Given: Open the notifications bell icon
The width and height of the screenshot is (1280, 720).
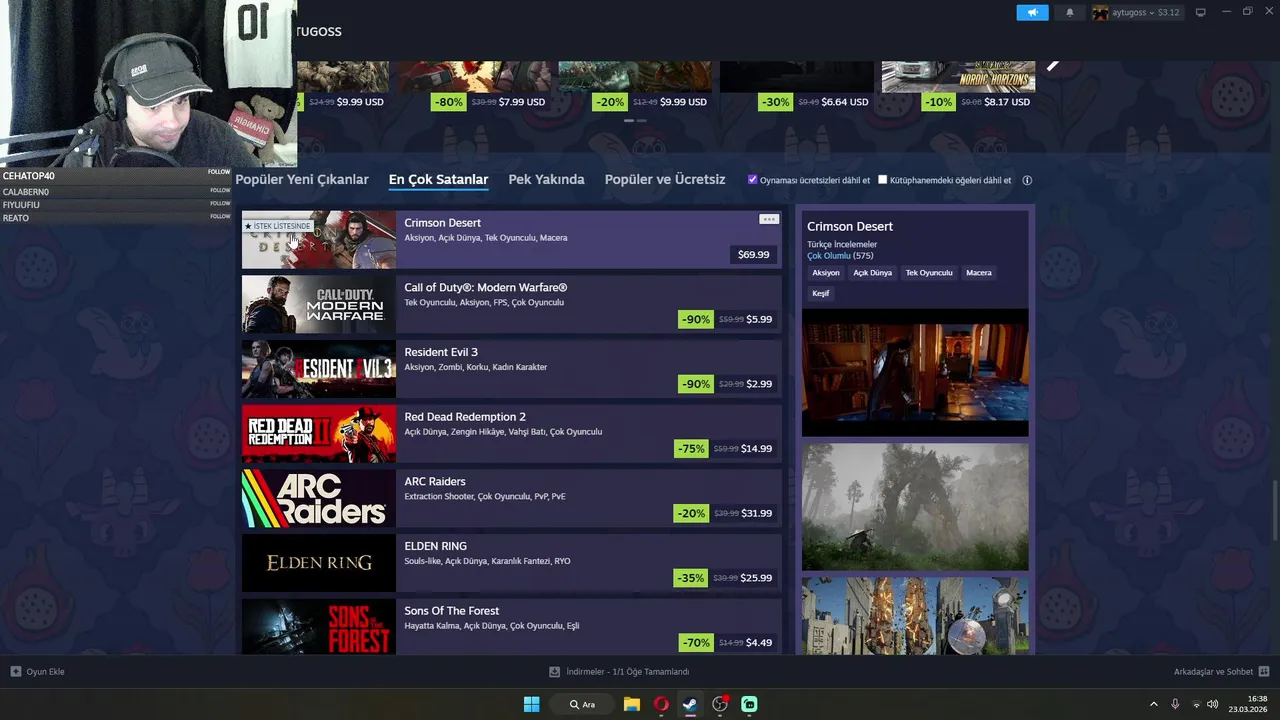Looking at the screenshot, I should (1070, 12).
